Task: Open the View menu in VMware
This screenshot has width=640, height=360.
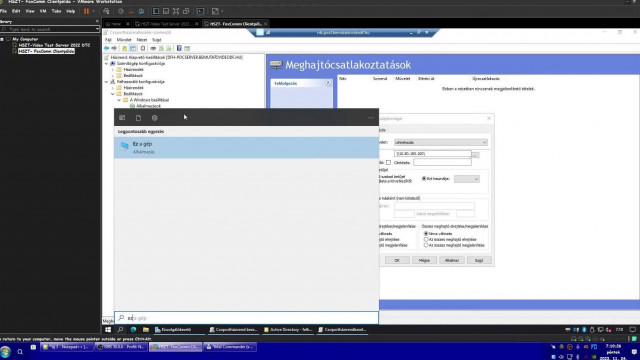Action: pos(30,11)
